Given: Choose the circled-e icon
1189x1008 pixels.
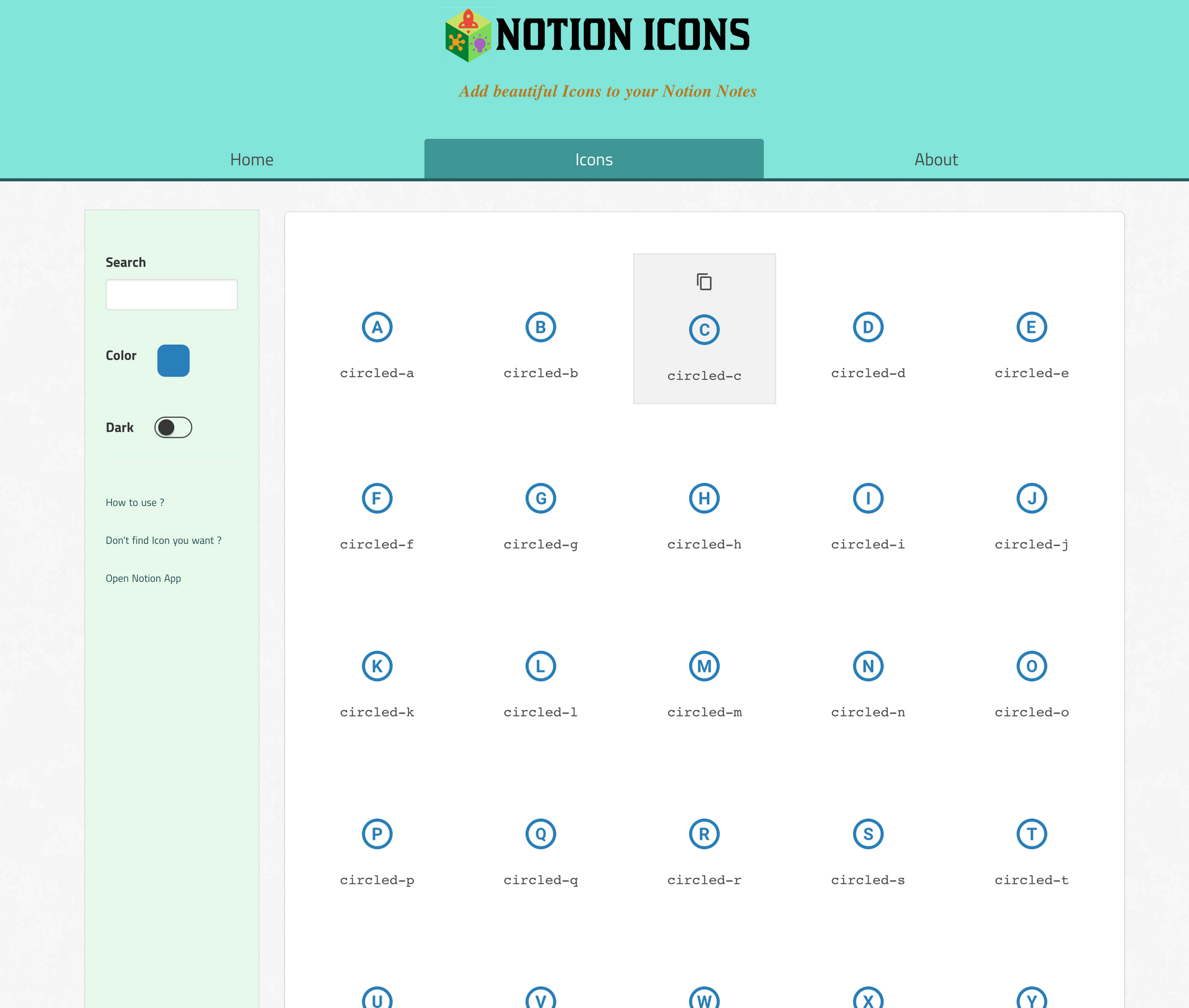Looking at the screenshot, I should click(1031, 327).
